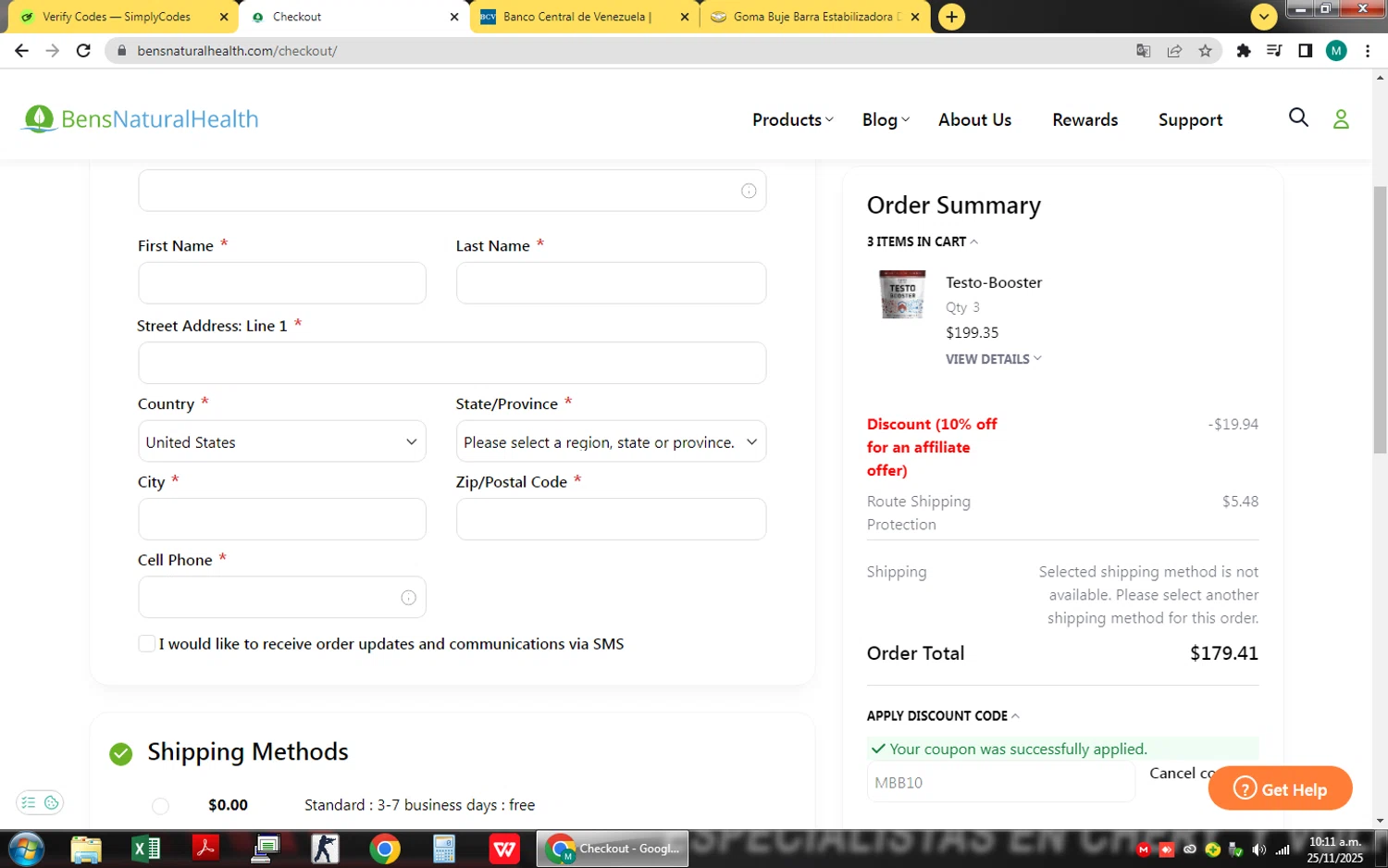Click the Cell Phone input field
This screenshot has width=1388, height=868.
pyautogui.click(x=282, y=597)
